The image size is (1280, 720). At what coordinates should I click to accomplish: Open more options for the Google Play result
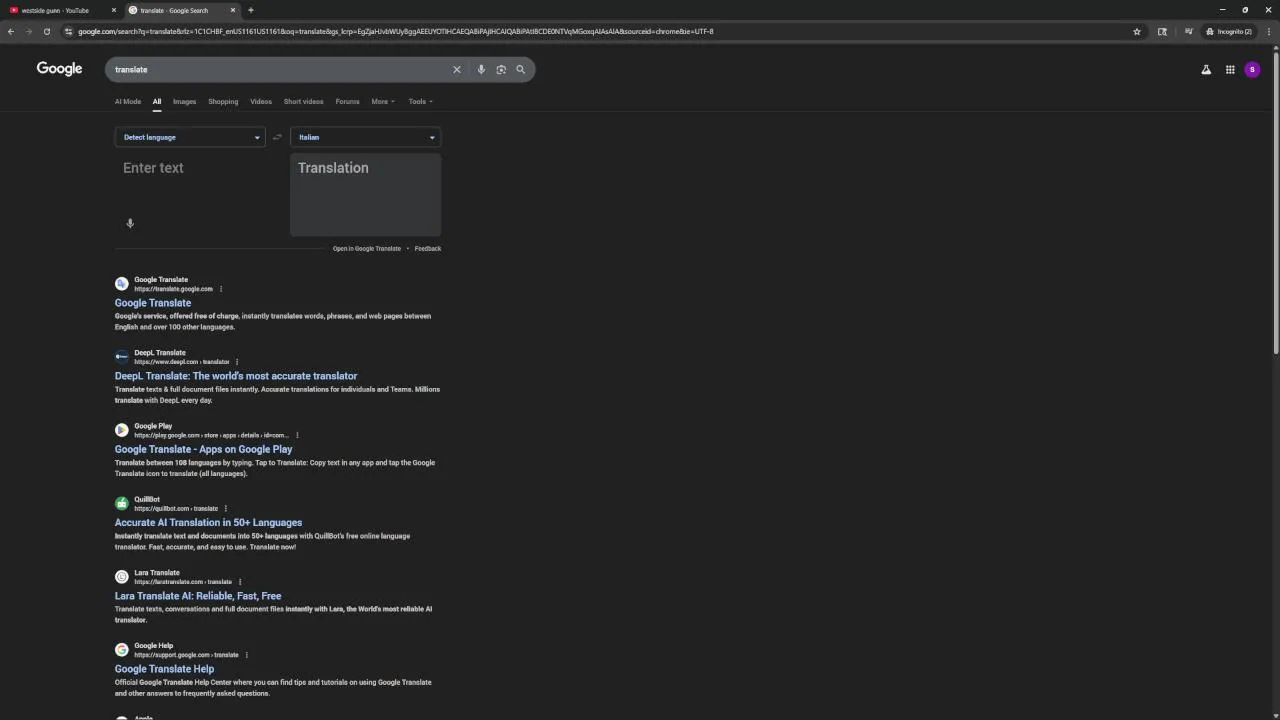(297, 435)
